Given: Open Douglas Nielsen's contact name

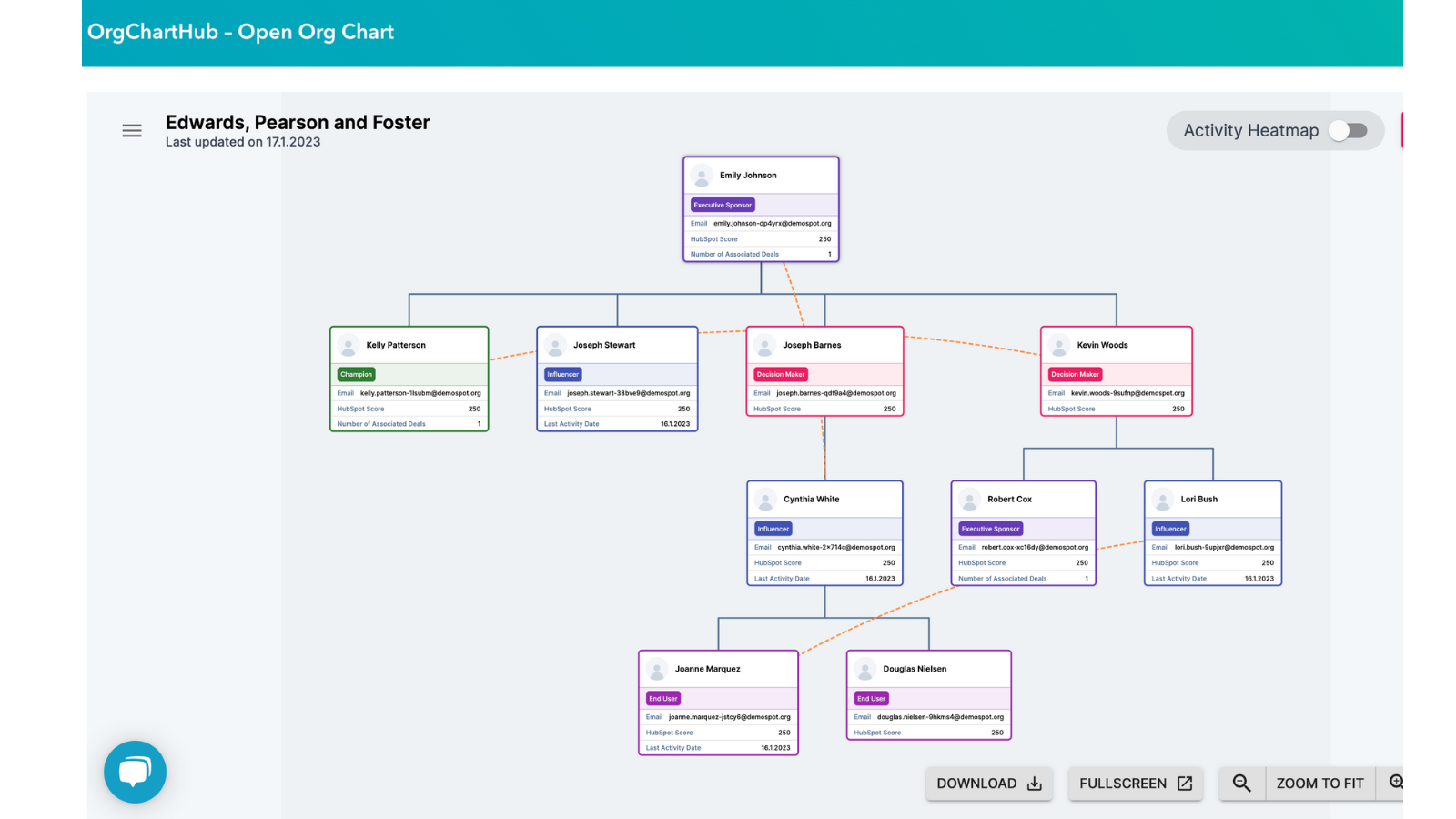Looking at the screenshot, I should (915, 669).
